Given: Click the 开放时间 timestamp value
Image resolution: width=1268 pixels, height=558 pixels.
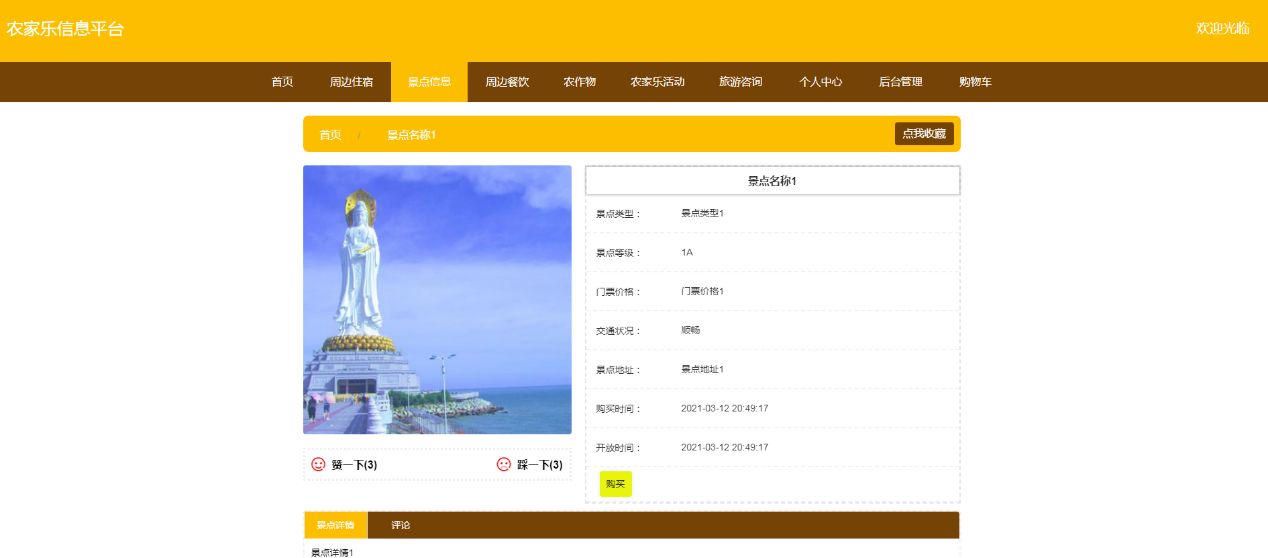Looking at the screenshot, I should (x=725, y=447).
